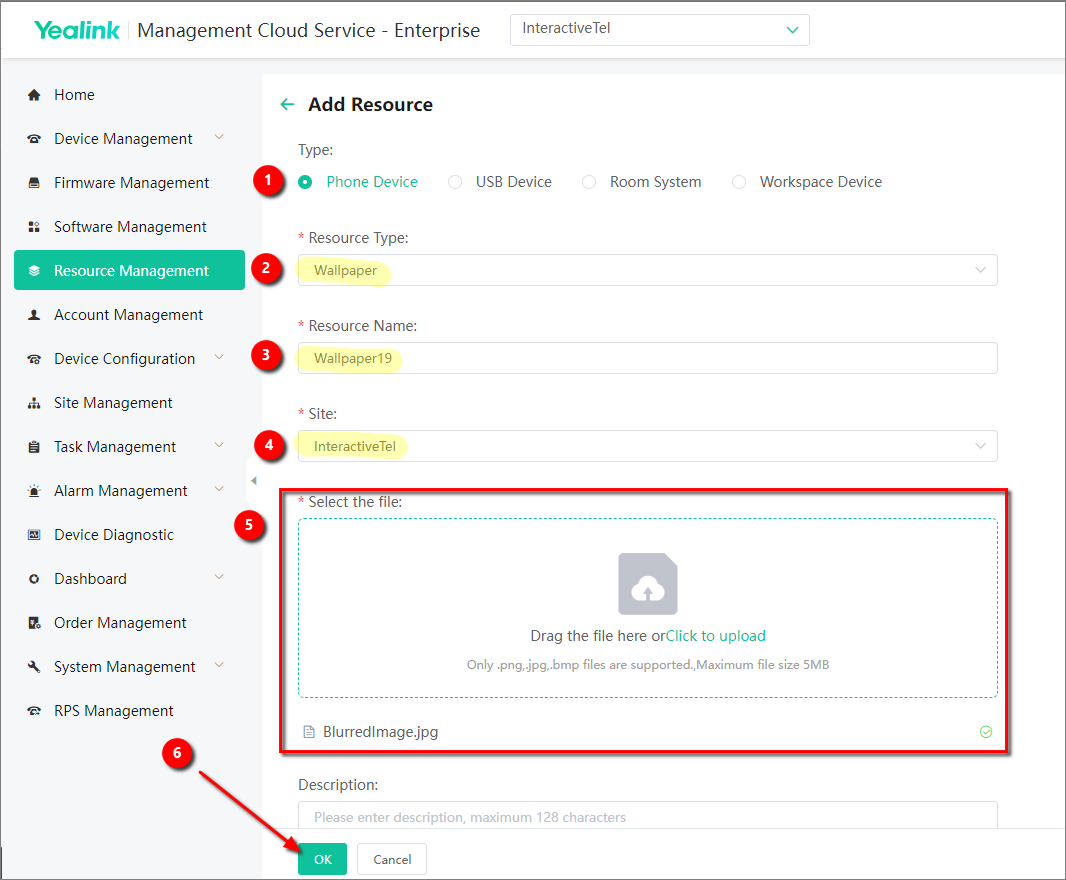Open Account Management in the sidebar

pyautogui.click(x=128, y=315)
